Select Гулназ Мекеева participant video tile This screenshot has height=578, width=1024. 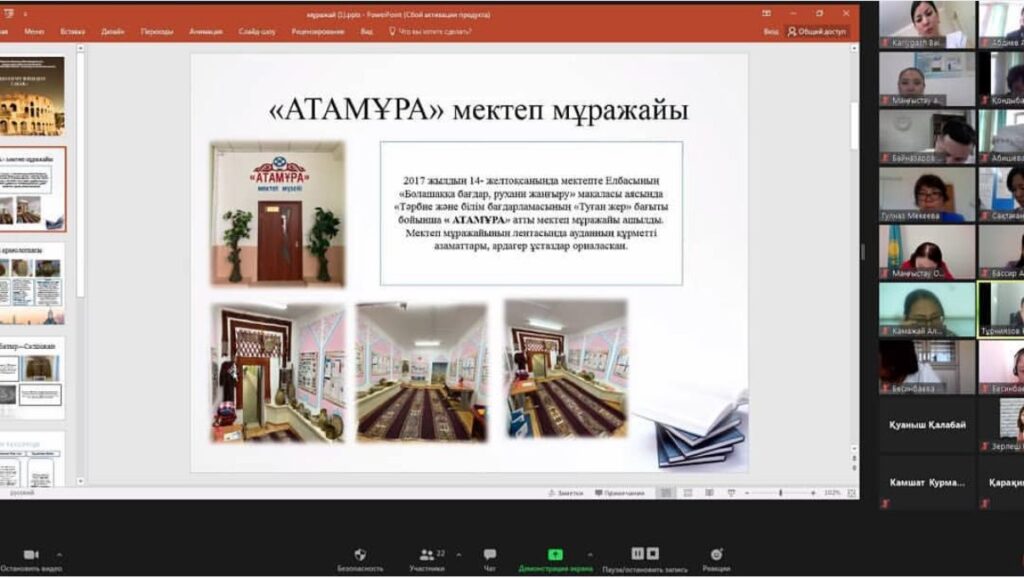[x=927, y=195]
